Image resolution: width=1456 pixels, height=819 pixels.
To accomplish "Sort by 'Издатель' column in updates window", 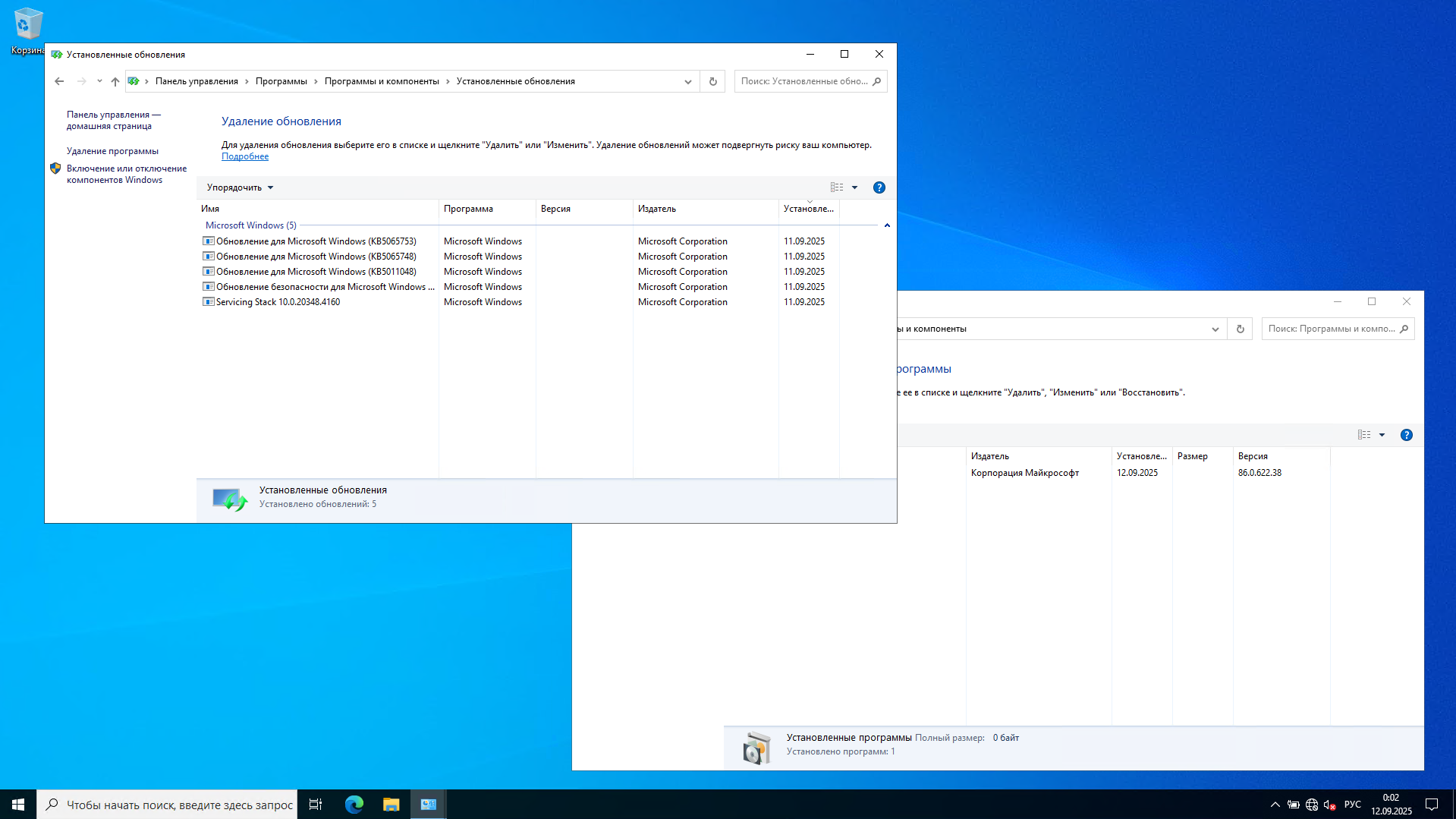I will pyautogui.click(x=706, y=209).
